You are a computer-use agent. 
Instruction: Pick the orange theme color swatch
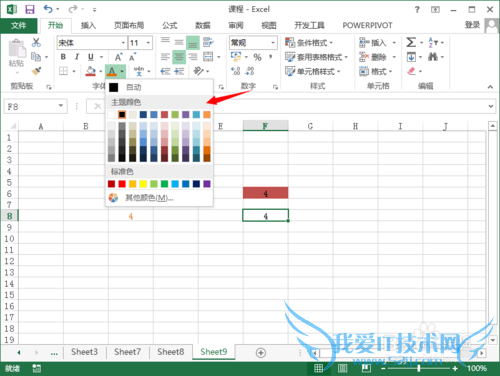[207, 115]
